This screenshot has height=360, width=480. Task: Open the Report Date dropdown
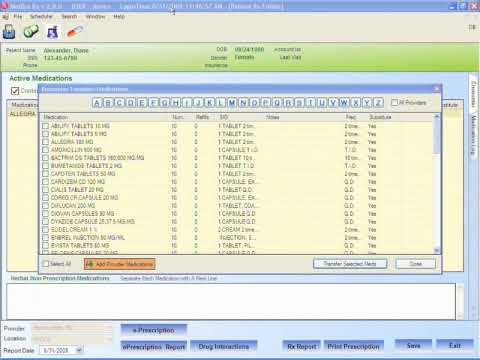[x=79, y=350]
